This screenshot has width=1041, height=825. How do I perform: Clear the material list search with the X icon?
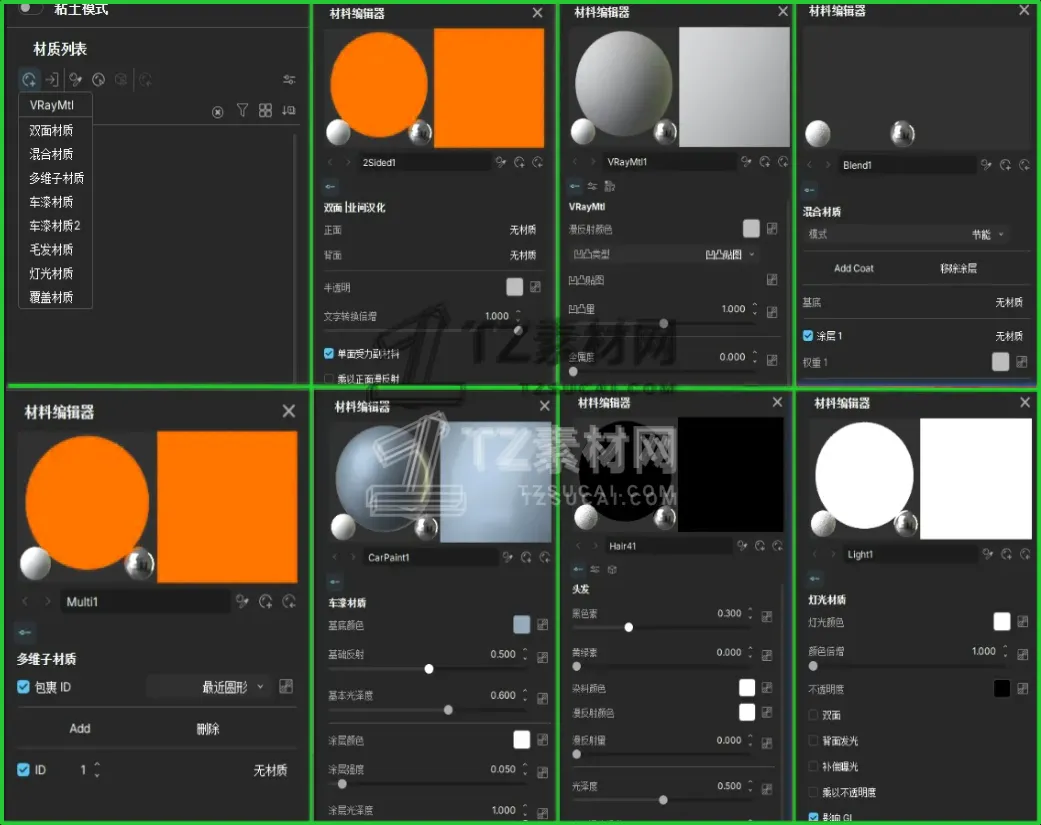tap(217, 112)
